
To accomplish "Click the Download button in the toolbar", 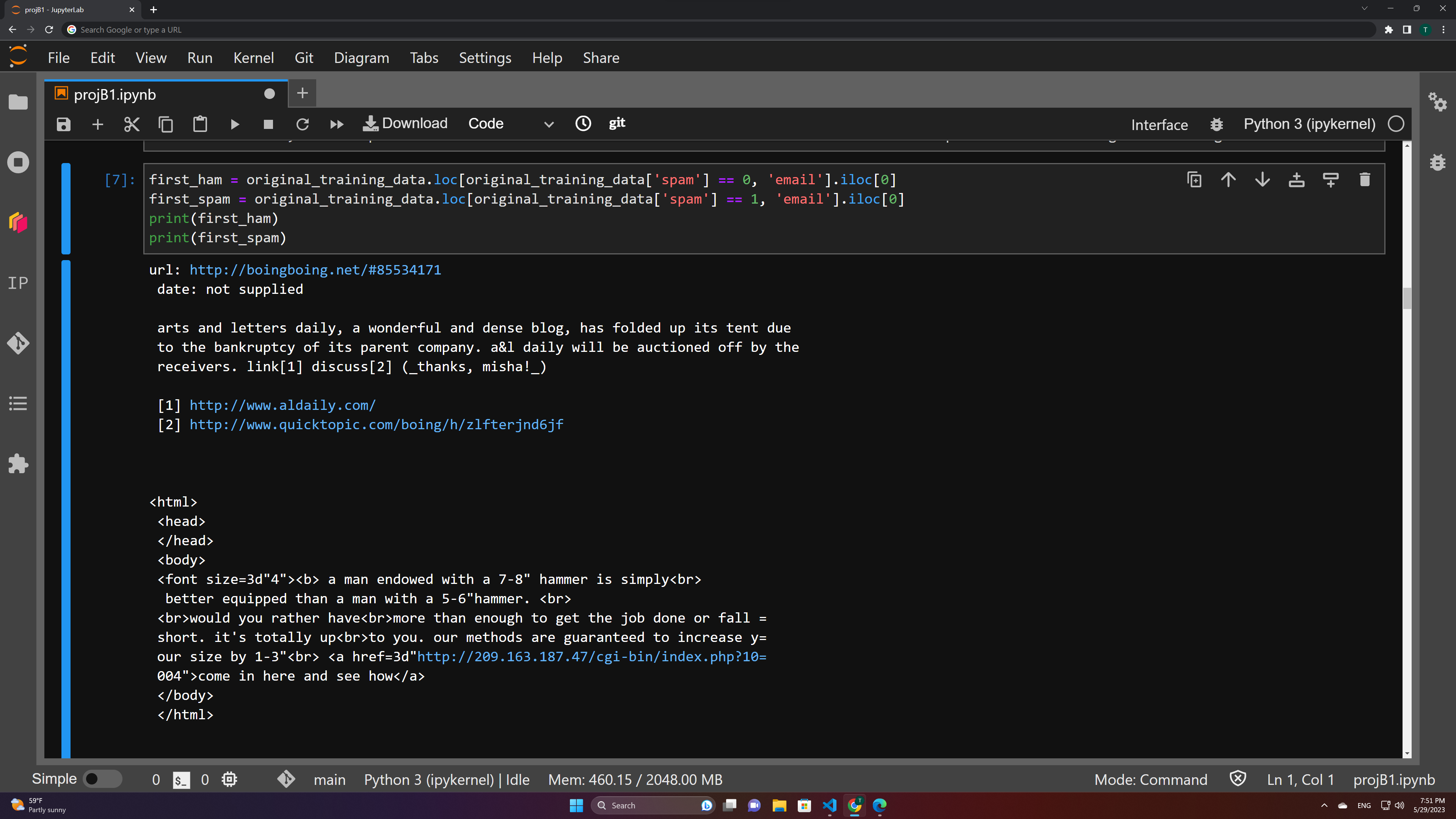I will click(405, 123).
